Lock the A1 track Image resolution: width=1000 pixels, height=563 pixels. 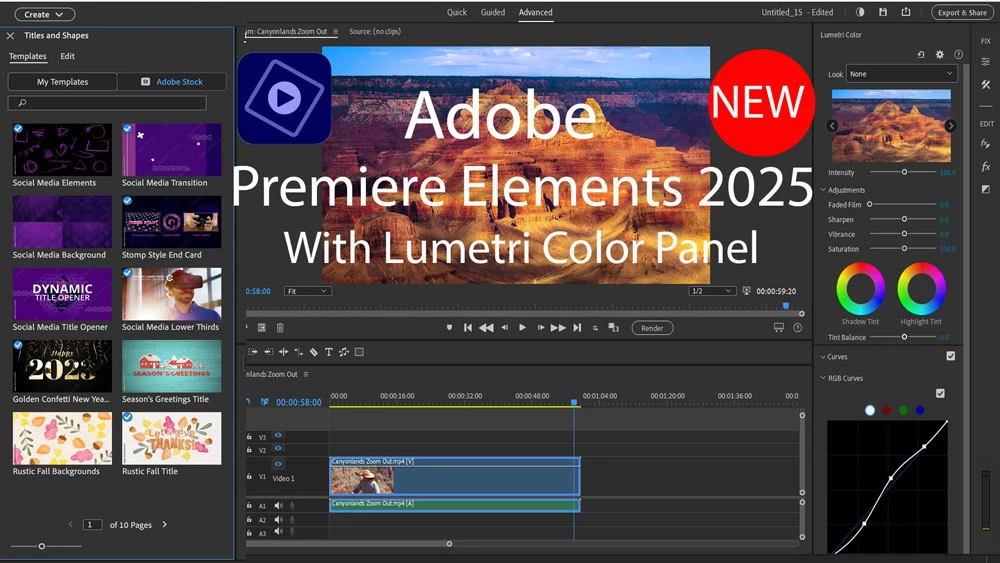point(249,505)
